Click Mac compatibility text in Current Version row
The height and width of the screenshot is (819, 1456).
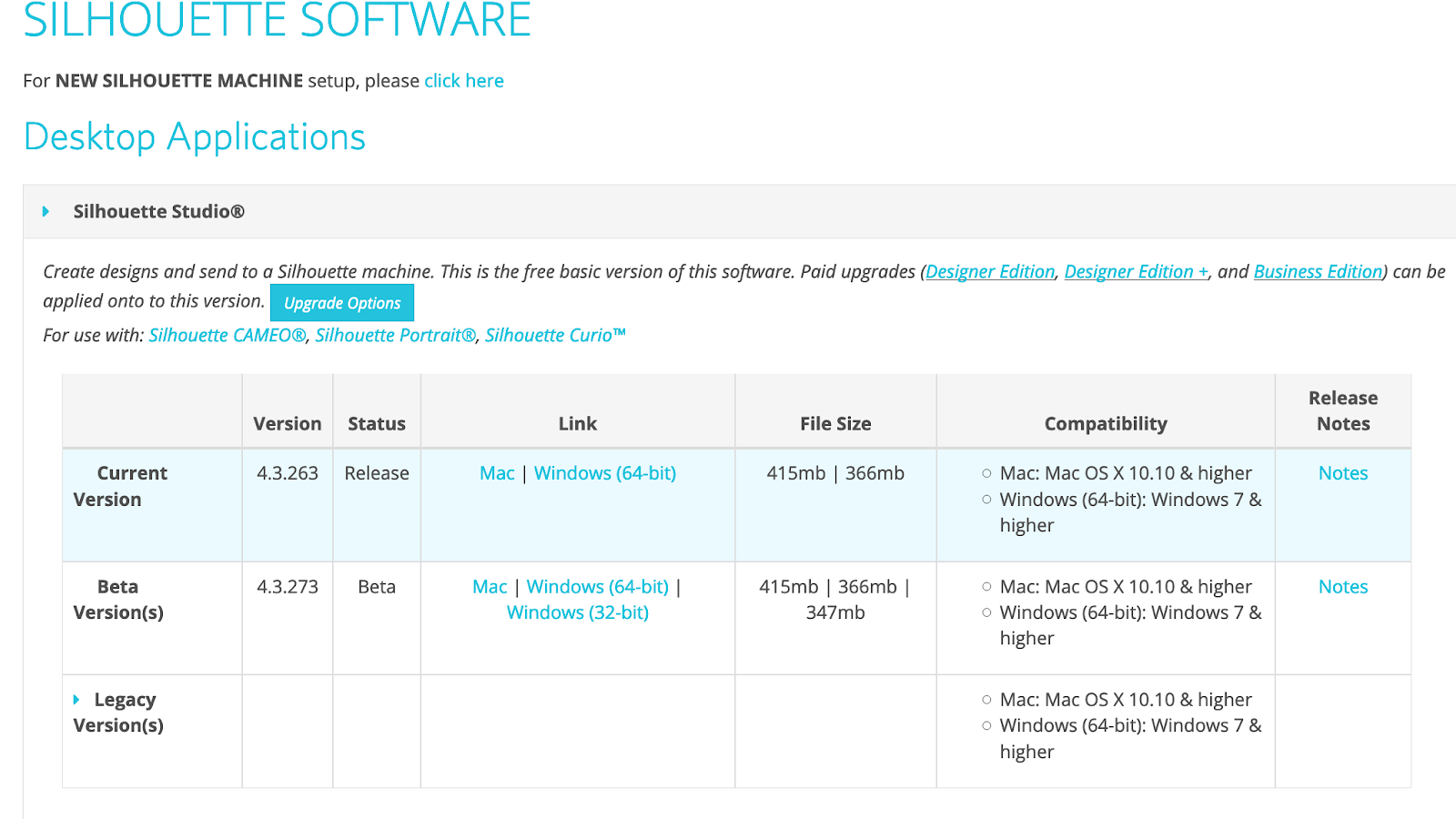coord(1126,473)
